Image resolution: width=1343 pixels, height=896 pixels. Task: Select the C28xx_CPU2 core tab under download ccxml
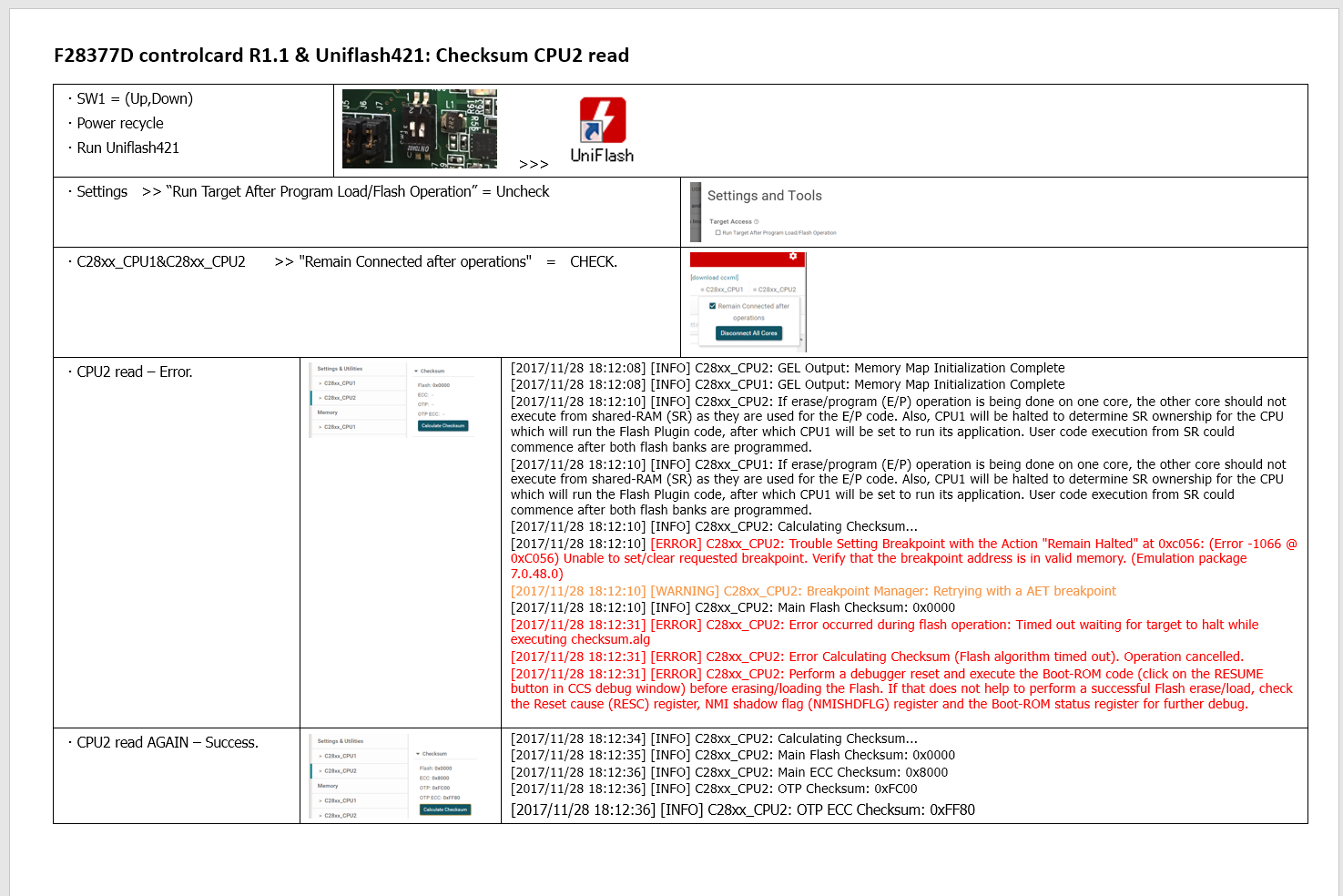(x=774, y=290)
